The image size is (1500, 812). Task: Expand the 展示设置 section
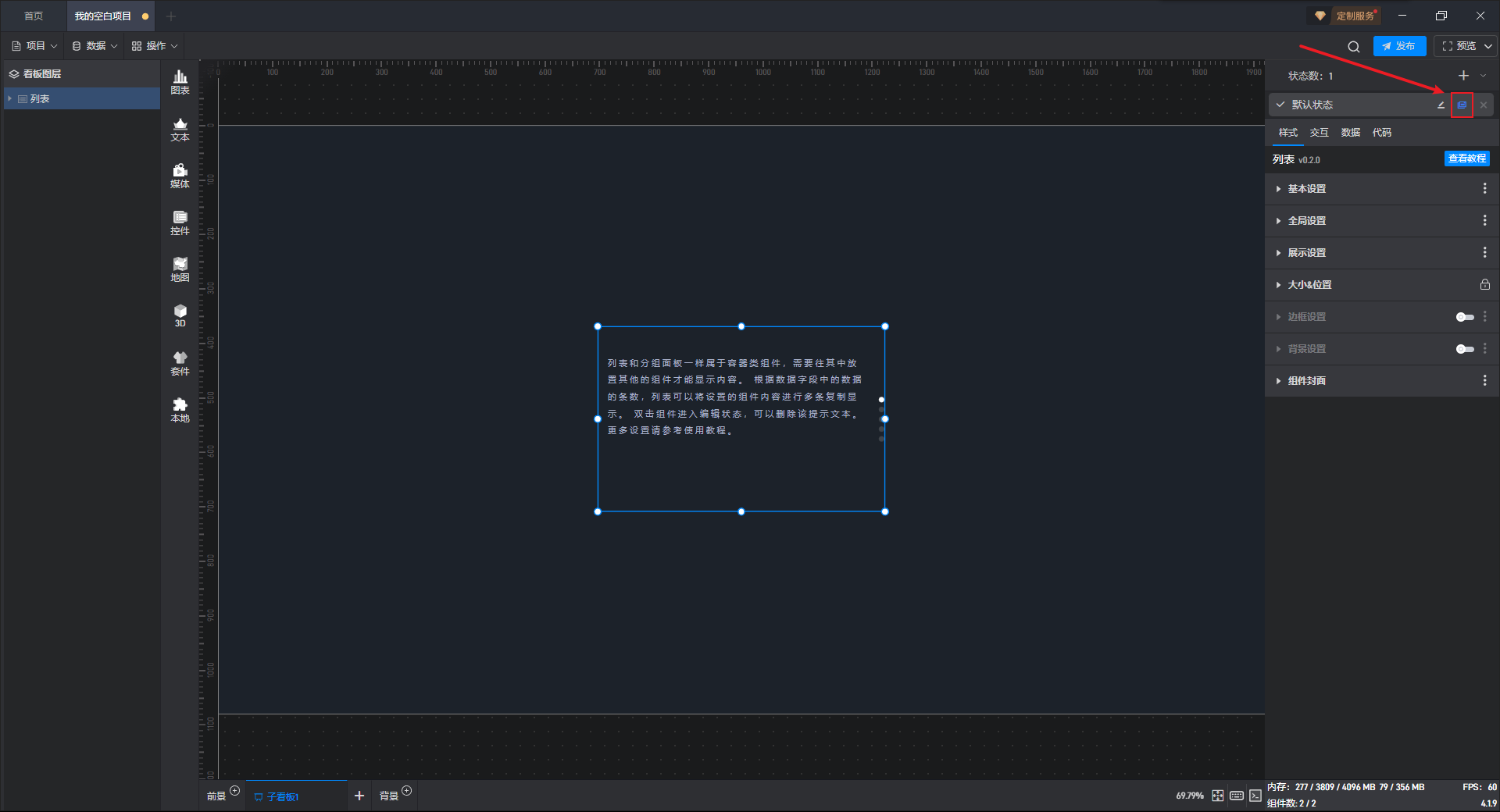(x=1278, y=253)
